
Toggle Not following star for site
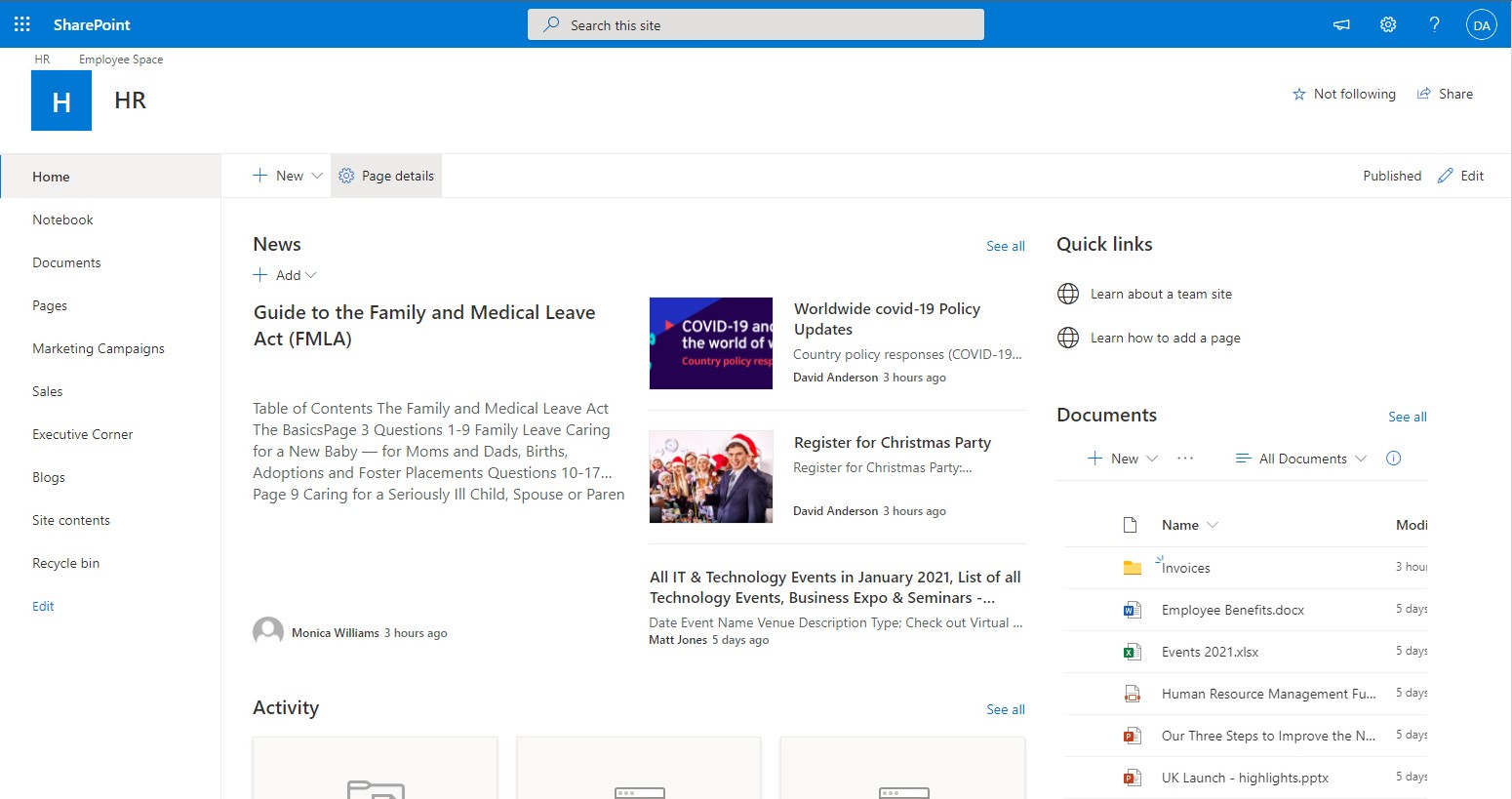pyautogui.click(x=1343, y=94)
